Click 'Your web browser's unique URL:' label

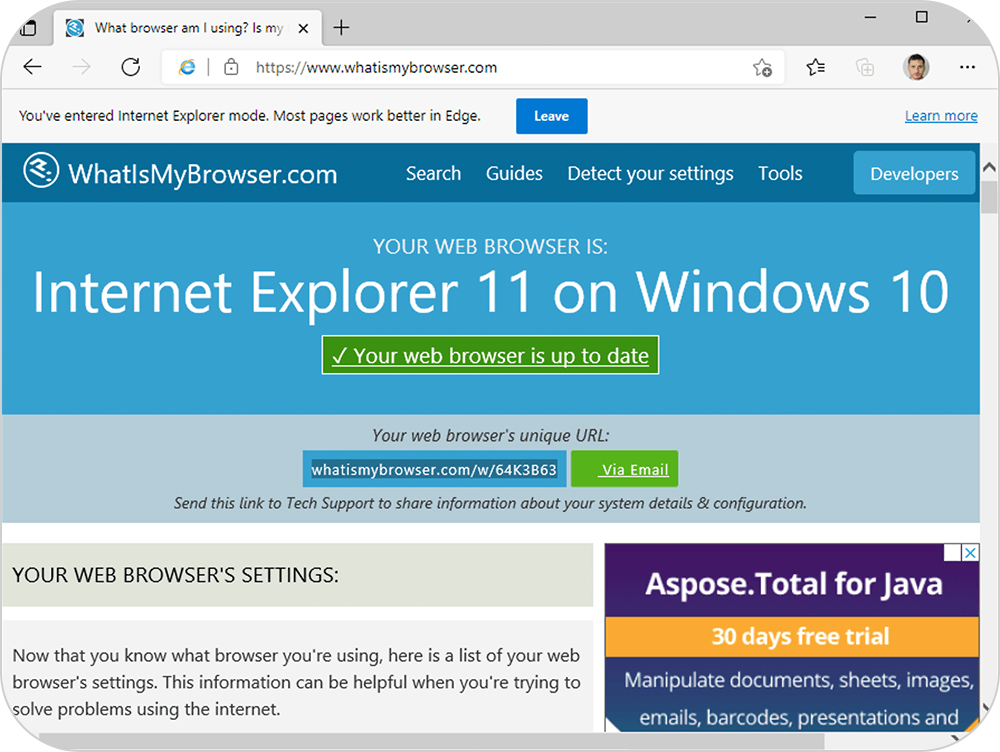490,436
